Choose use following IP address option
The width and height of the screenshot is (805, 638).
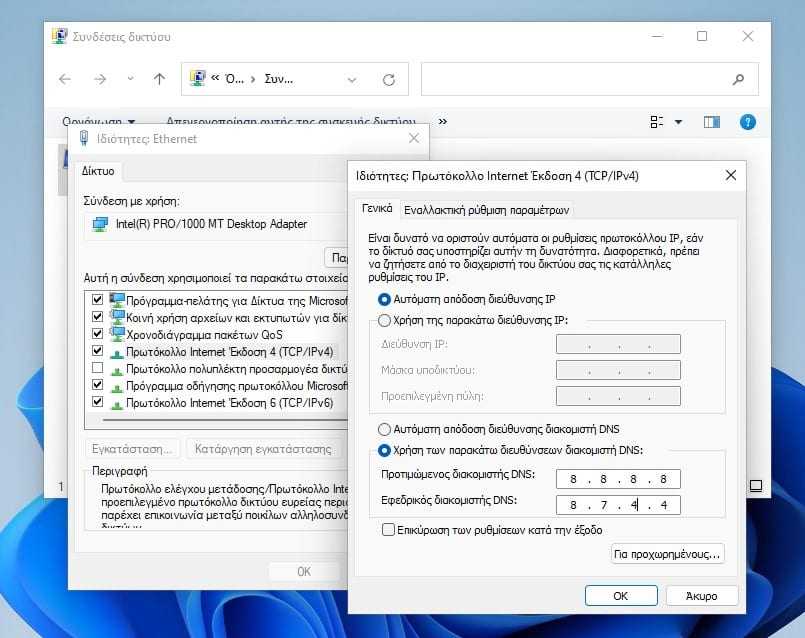[384, 320]
